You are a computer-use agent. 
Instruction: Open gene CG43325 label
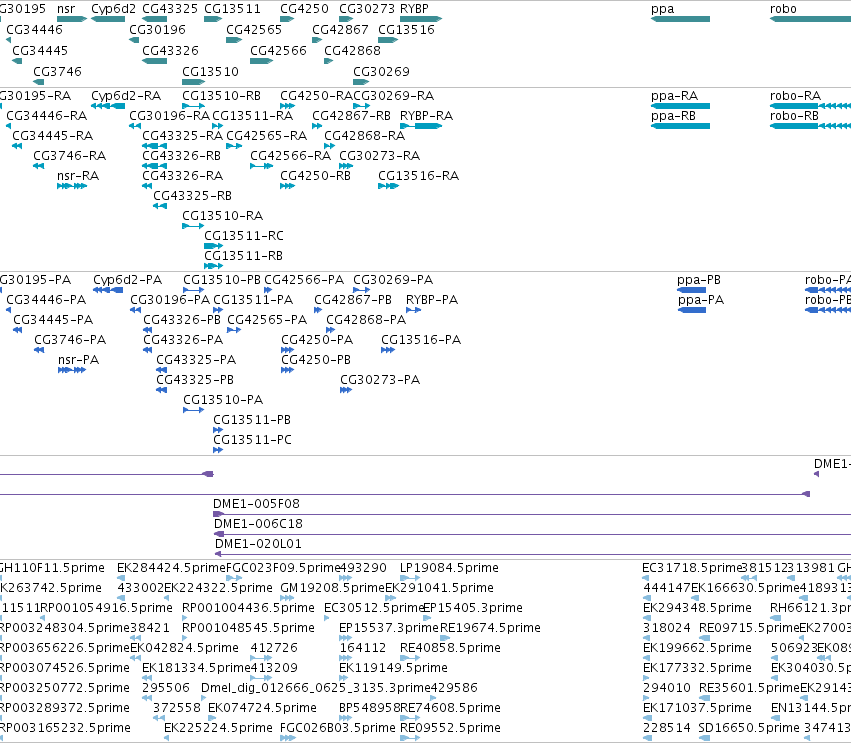[170, 9]
